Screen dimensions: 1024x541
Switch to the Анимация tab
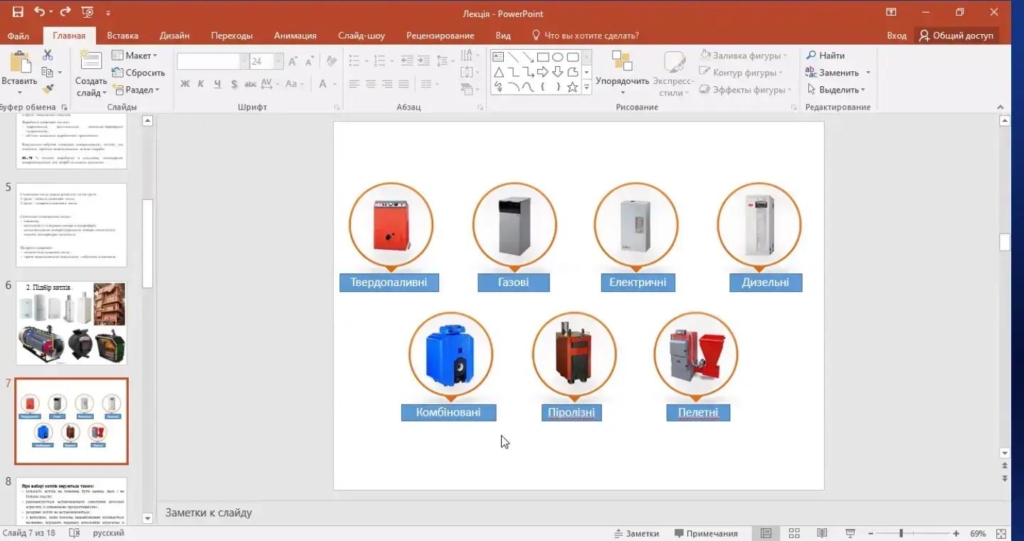(294, 35)
